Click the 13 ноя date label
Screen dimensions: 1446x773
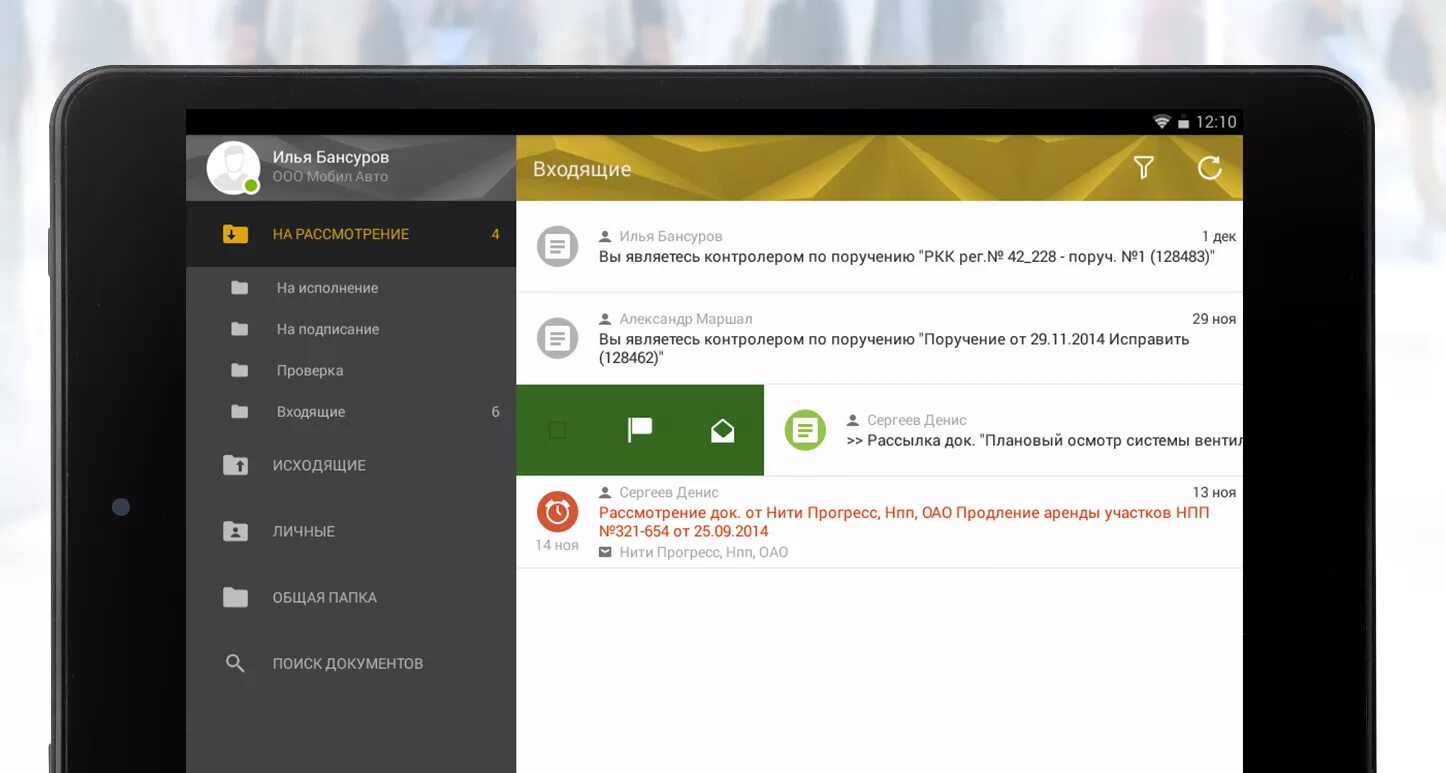point(1214,492)
